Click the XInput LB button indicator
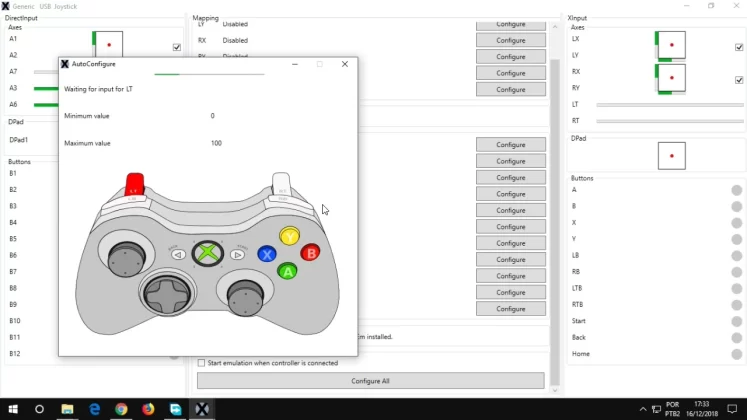 (737, 255)
